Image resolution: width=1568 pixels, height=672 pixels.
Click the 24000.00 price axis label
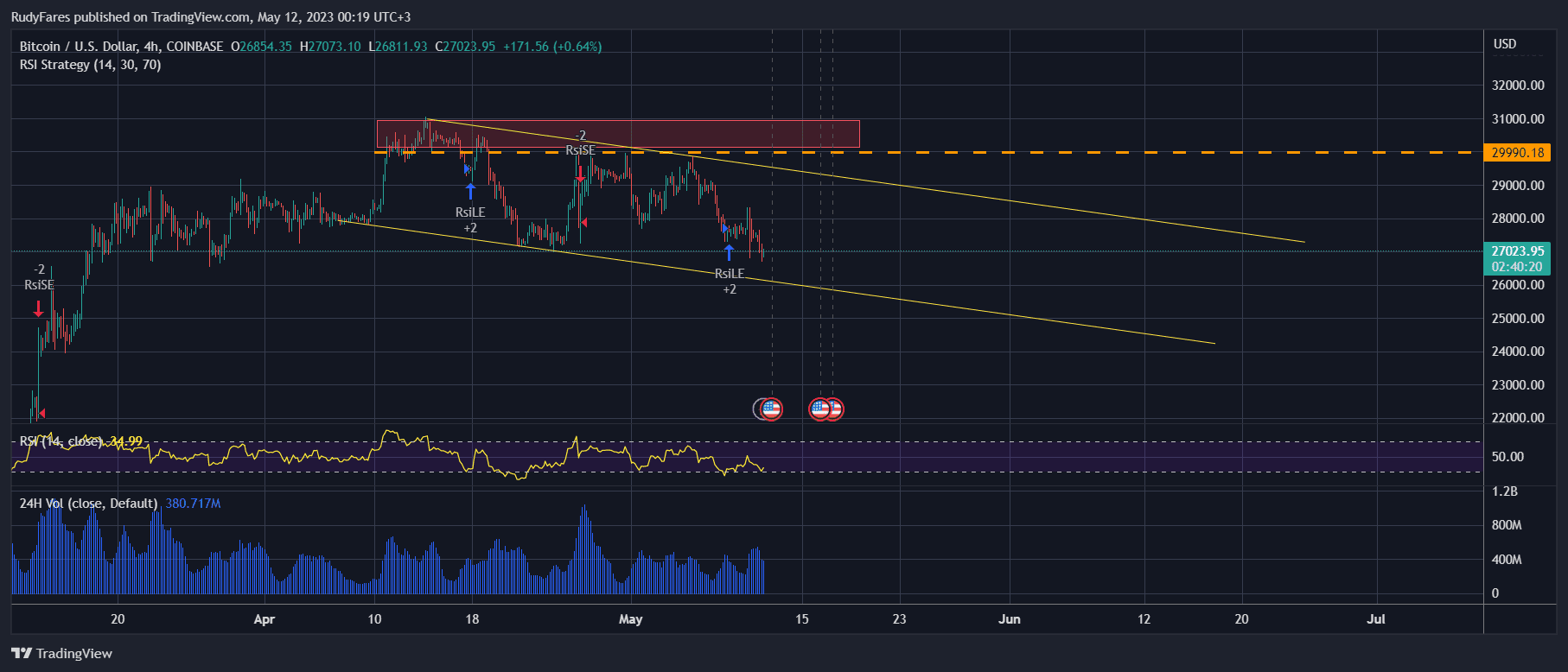point(1518,352)
